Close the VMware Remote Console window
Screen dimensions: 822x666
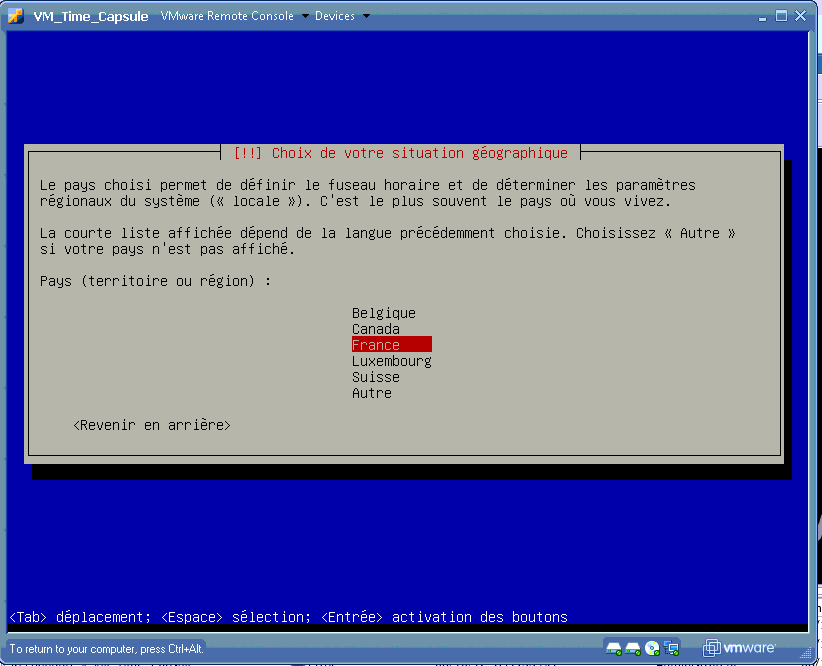pos(801,16)
